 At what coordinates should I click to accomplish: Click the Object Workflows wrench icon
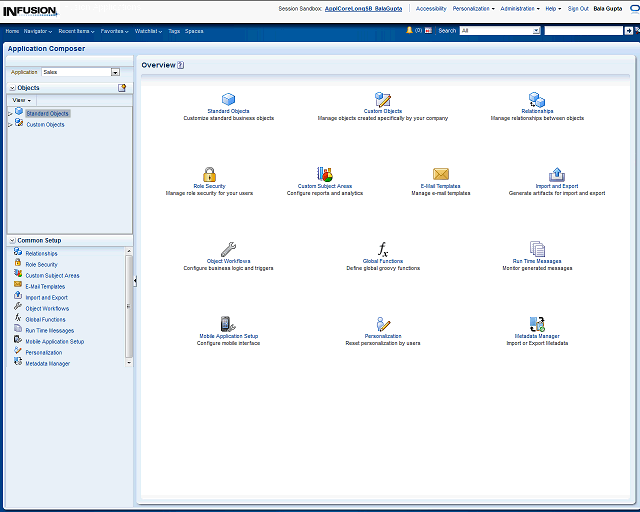coord(228,249)
